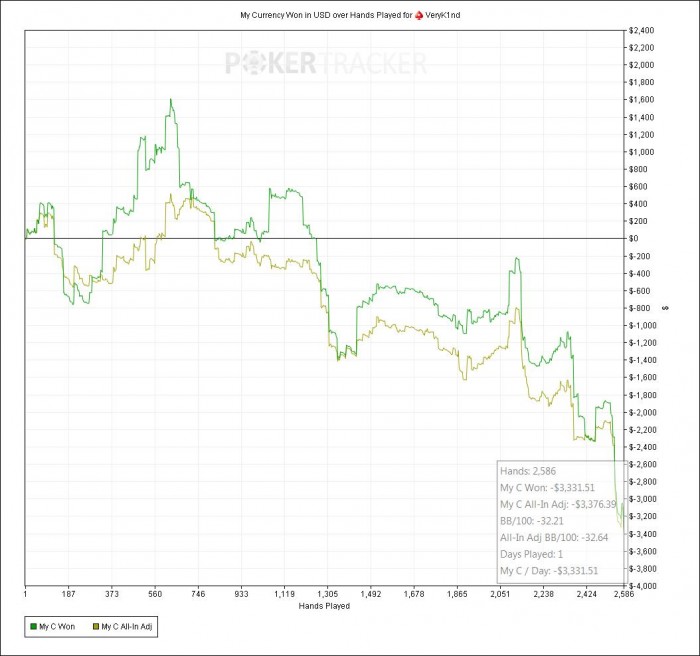The width and height of the screenshot is (700, 656).
Task: Click y-axis label '$2,400'
Action: tap(642, 30)
